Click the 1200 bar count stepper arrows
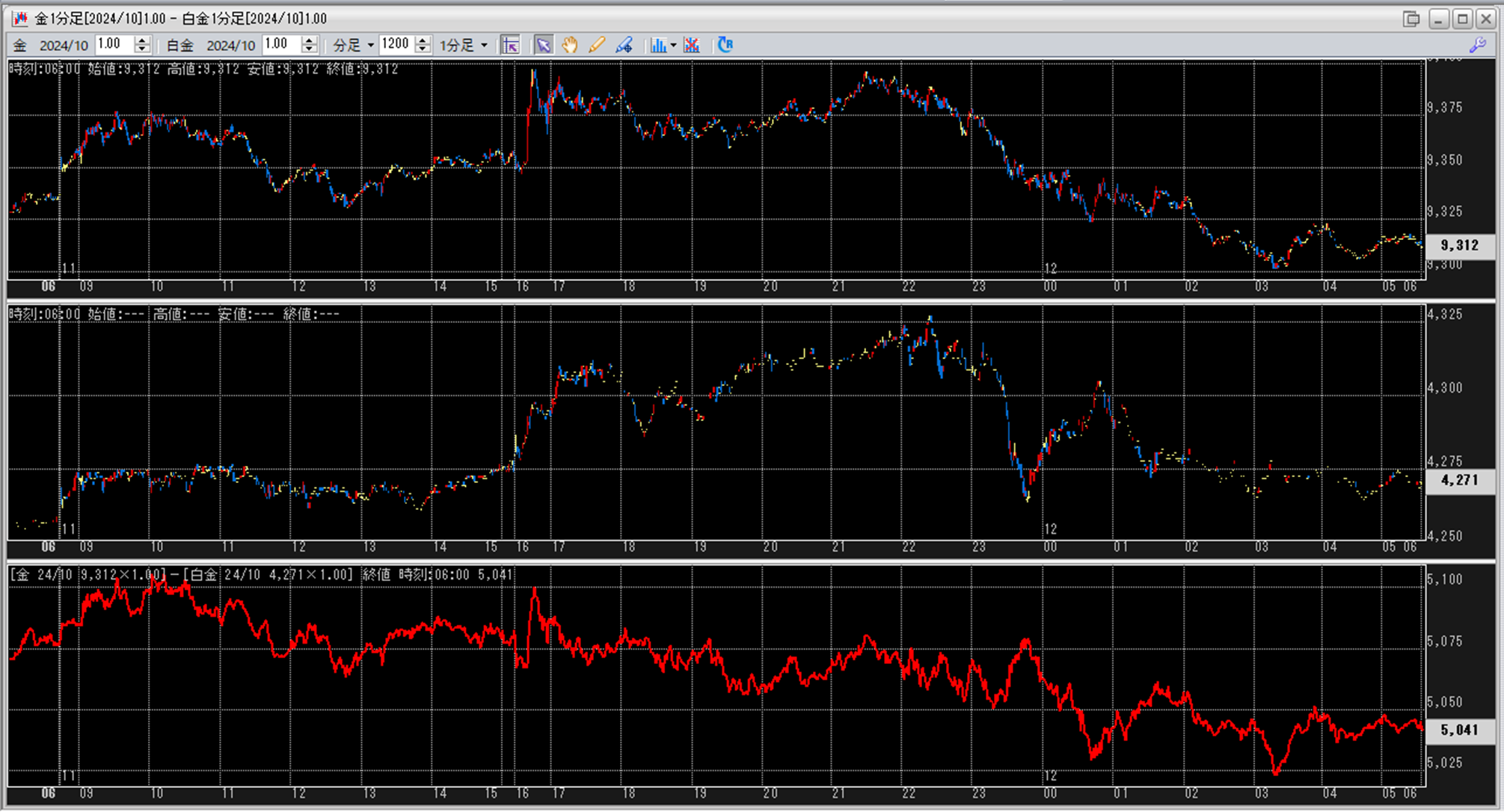 [x=423, y=45]
